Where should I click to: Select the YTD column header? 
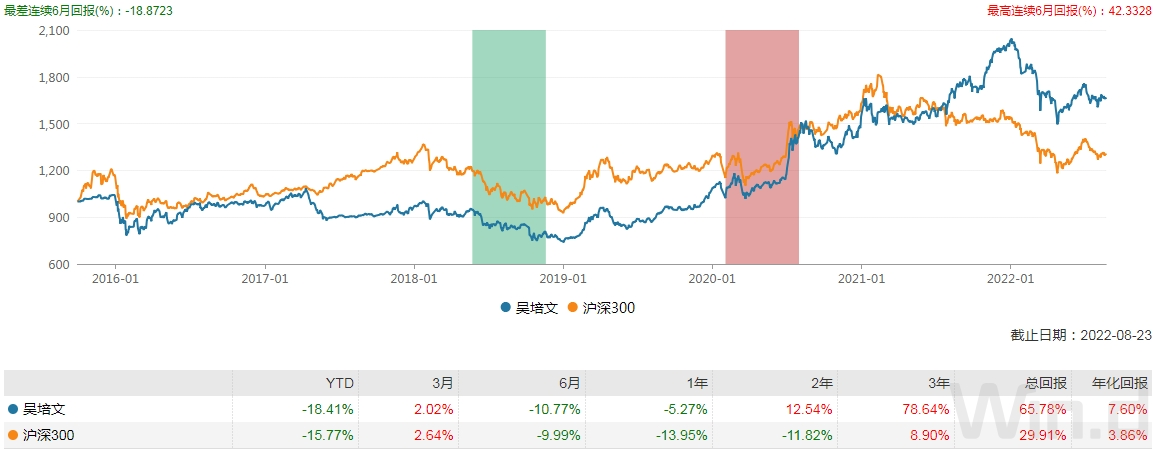342,383
